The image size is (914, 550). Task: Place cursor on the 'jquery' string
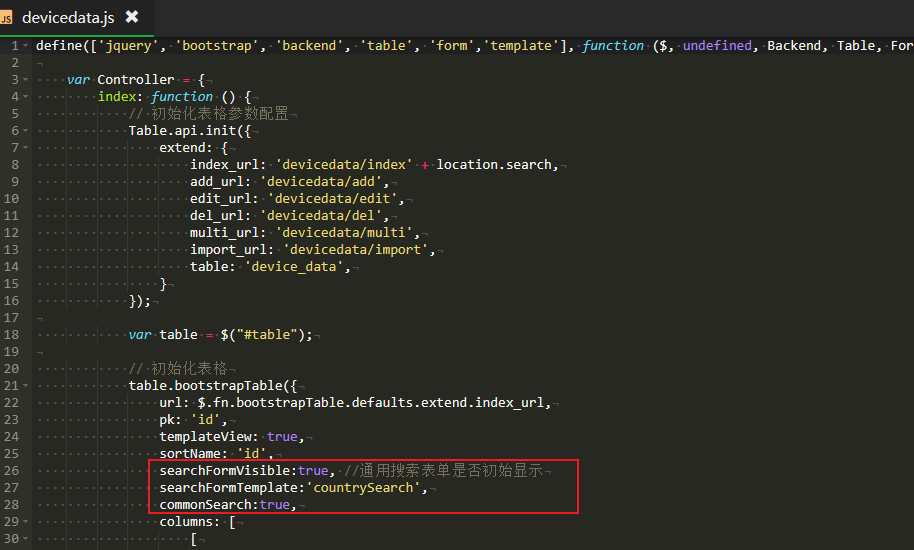point(128,45)
